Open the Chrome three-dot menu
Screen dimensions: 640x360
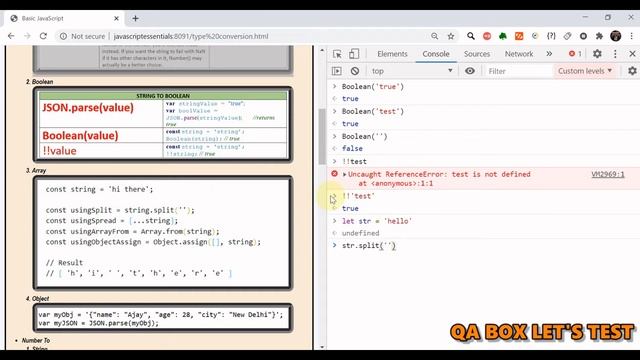pos(631,36)
